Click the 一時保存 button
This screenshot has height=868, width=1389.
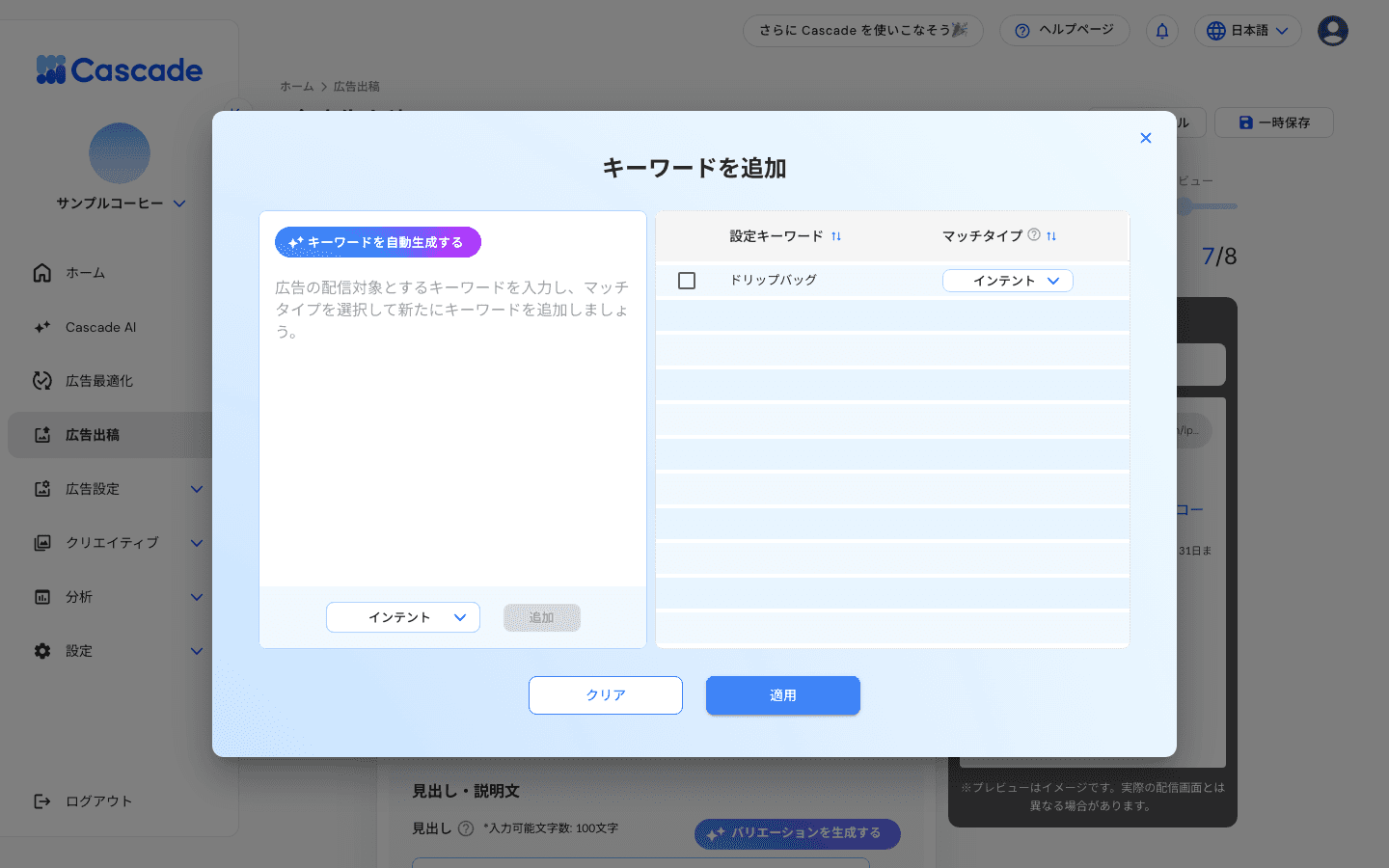pyautogui.click(x=1274, y=122)
